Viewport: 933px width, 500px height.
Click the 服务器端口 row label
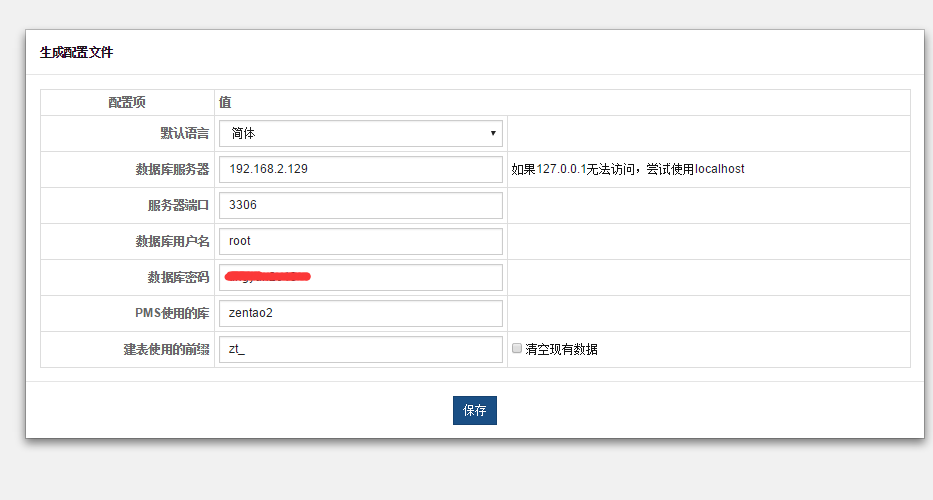(178, 205)
